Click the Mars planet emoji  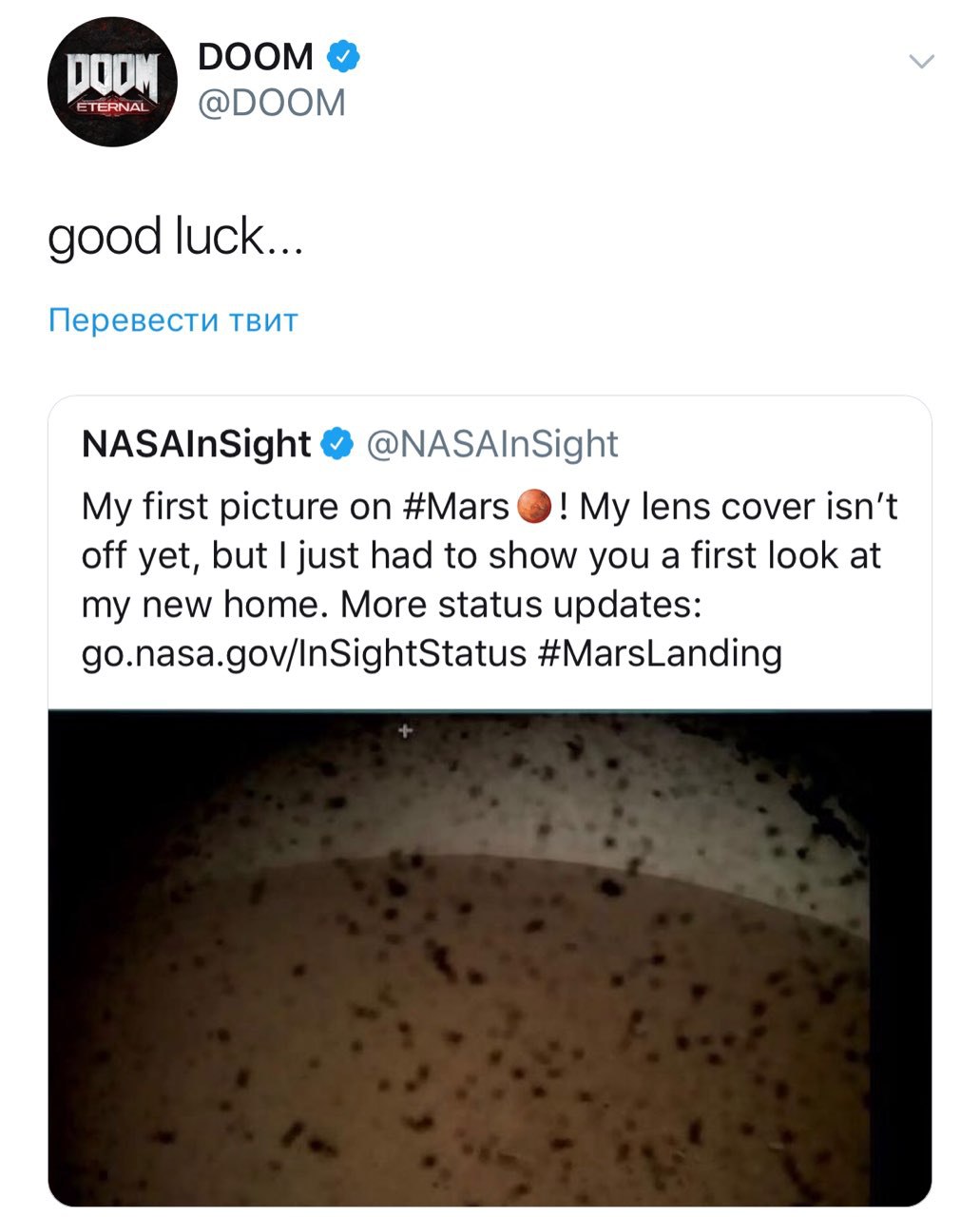[534, 506]
